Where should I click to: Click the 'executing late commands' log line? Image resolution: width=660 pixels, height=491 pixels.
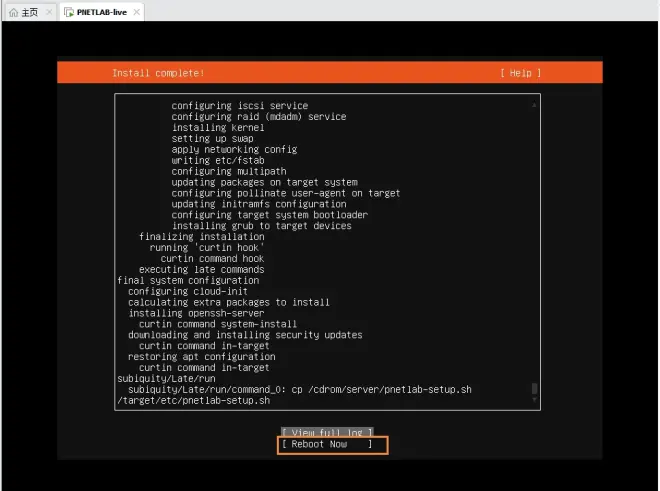point(202,270)
